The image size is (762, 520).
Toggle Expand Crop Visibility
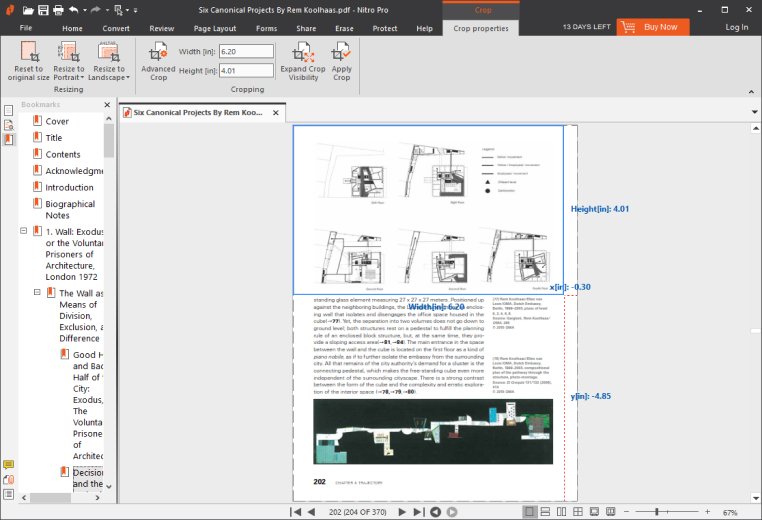pyautogui.click(x=303, y=61)
